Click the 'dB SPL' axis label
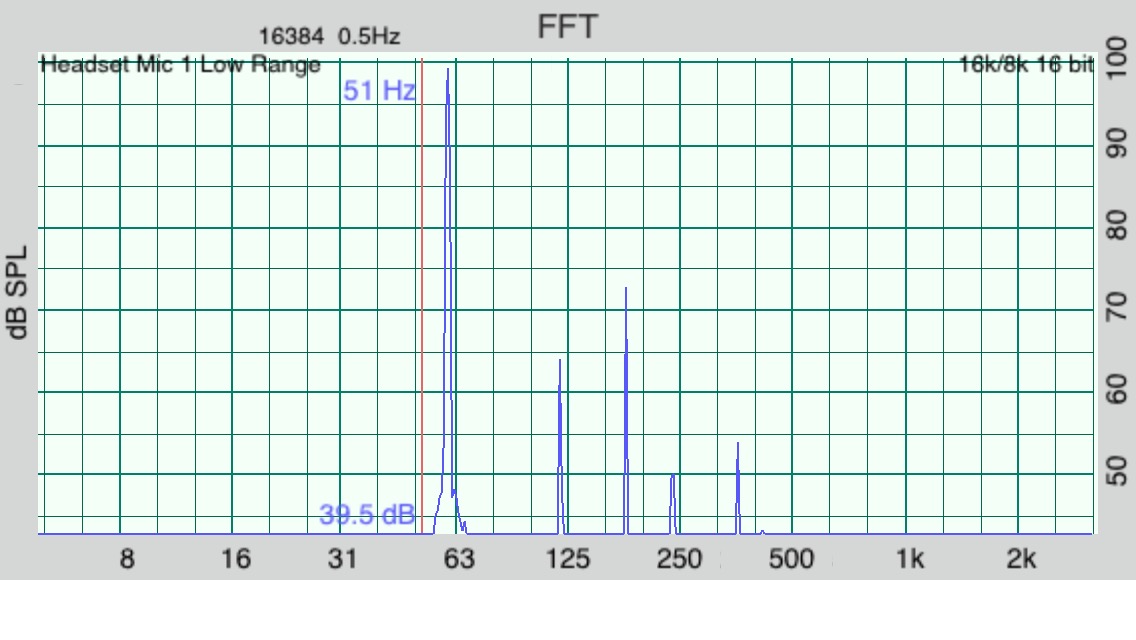The image size is (1136, 640). (x=17, y=292)
